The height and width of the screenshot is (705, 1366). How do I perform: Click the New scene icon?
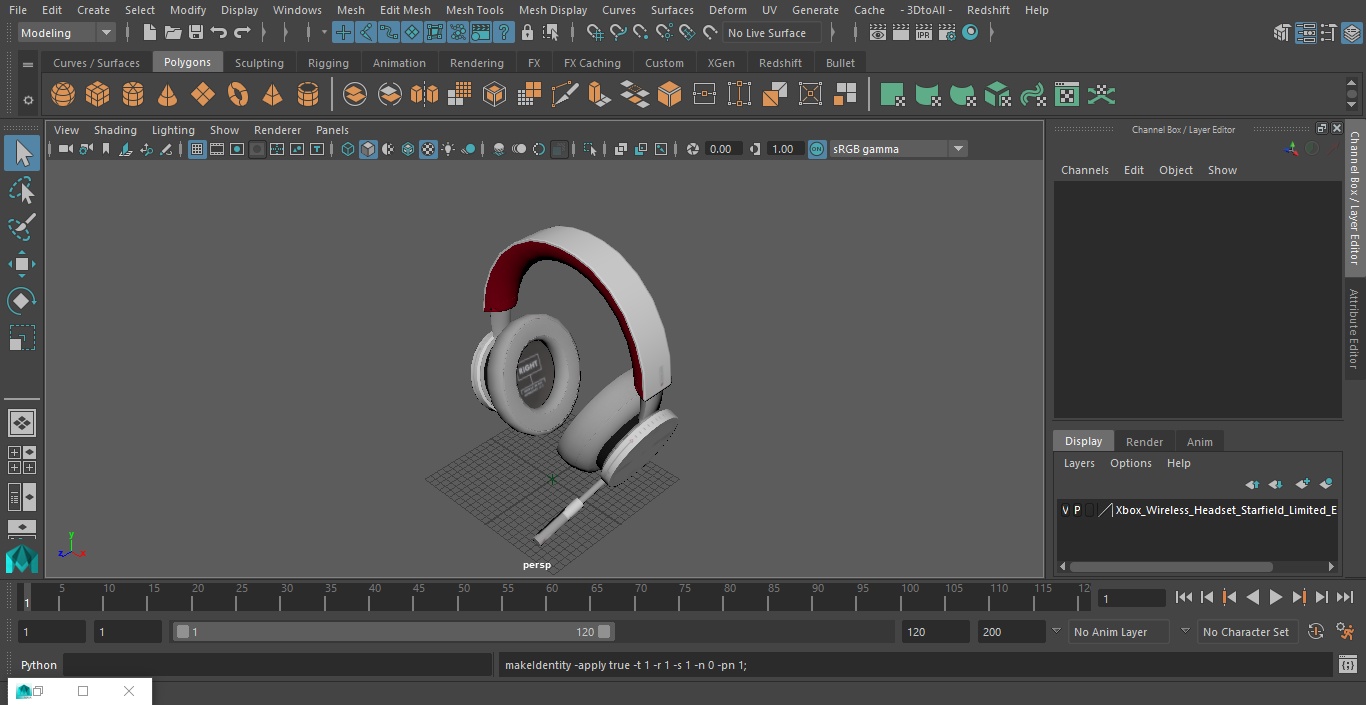[x=149, y=33]
